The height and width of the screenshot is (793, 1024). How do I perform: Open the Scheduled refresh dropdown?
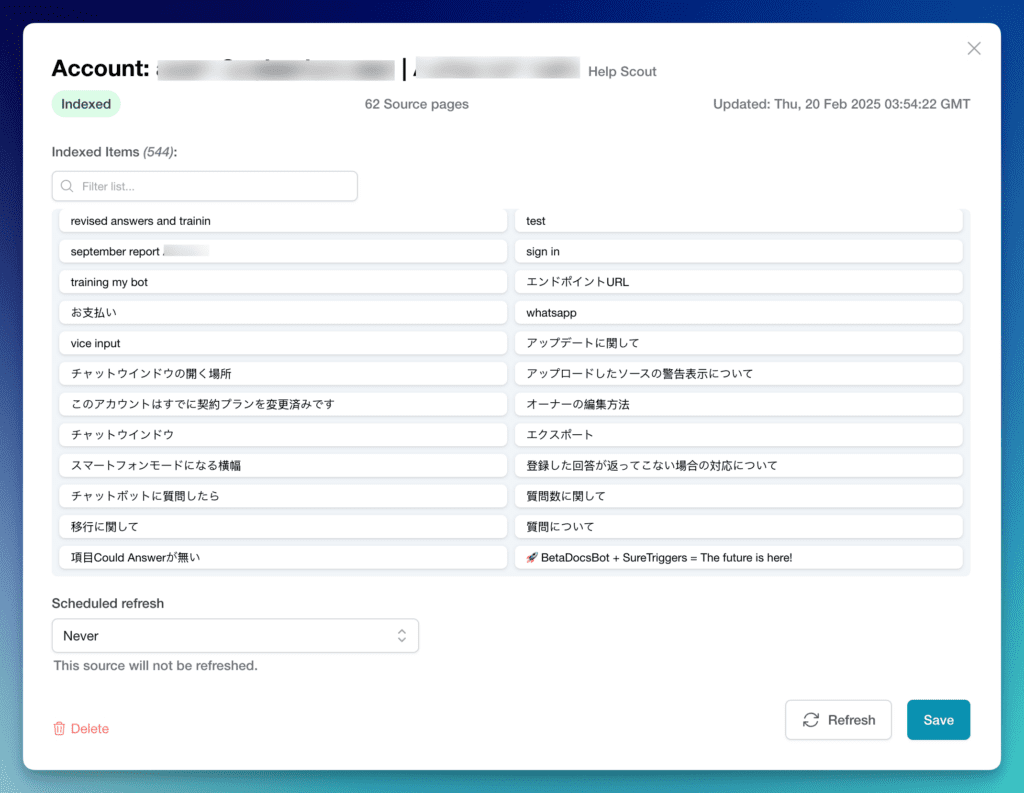pos(235,636)
